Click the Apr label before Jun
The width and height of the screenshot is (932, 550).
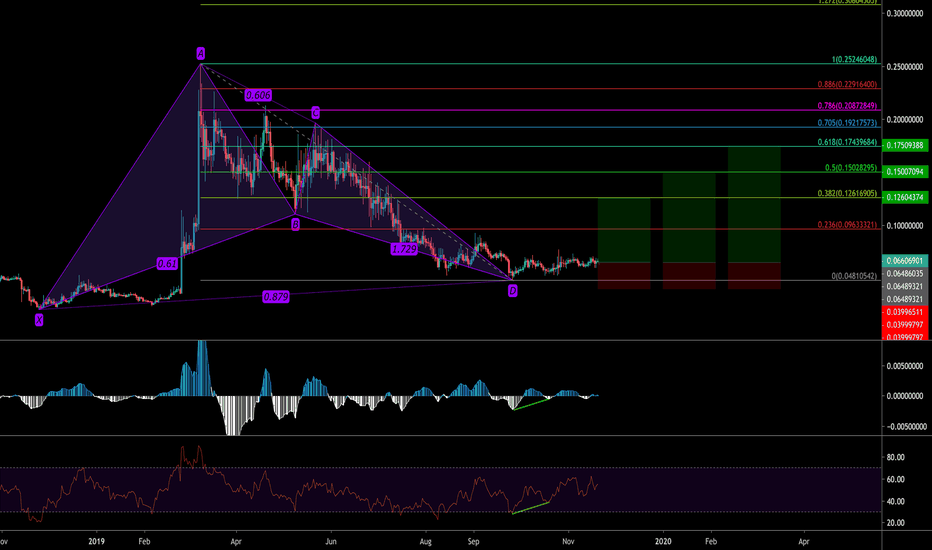click(236, 542)
